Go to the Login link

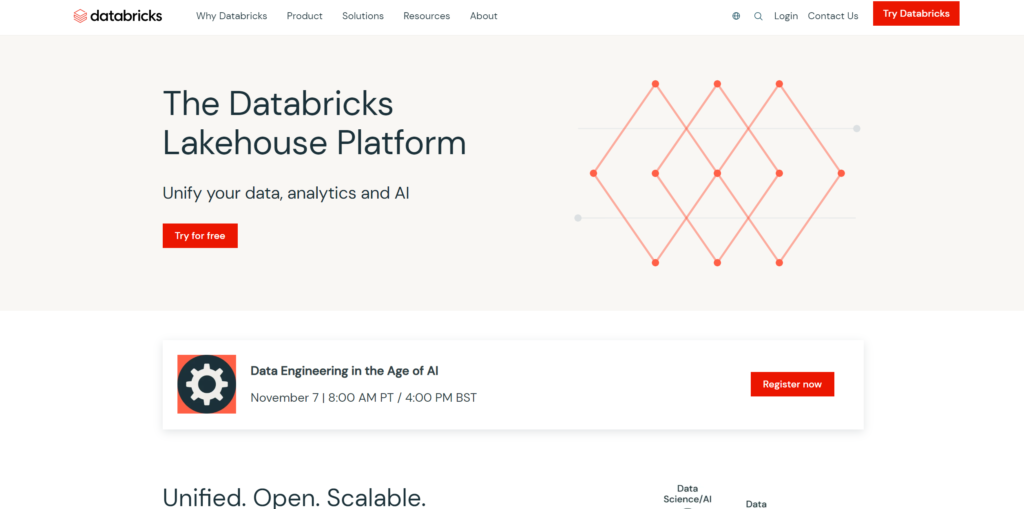tap(786, 16)
